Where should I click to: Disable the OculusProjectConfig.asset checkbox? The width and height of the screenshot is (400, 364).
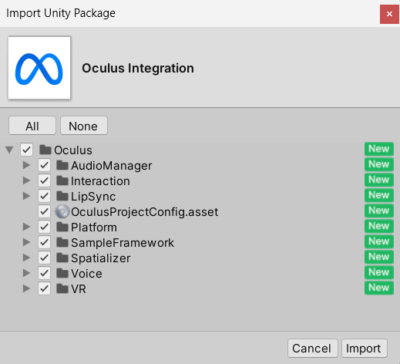tap(44, 212)
